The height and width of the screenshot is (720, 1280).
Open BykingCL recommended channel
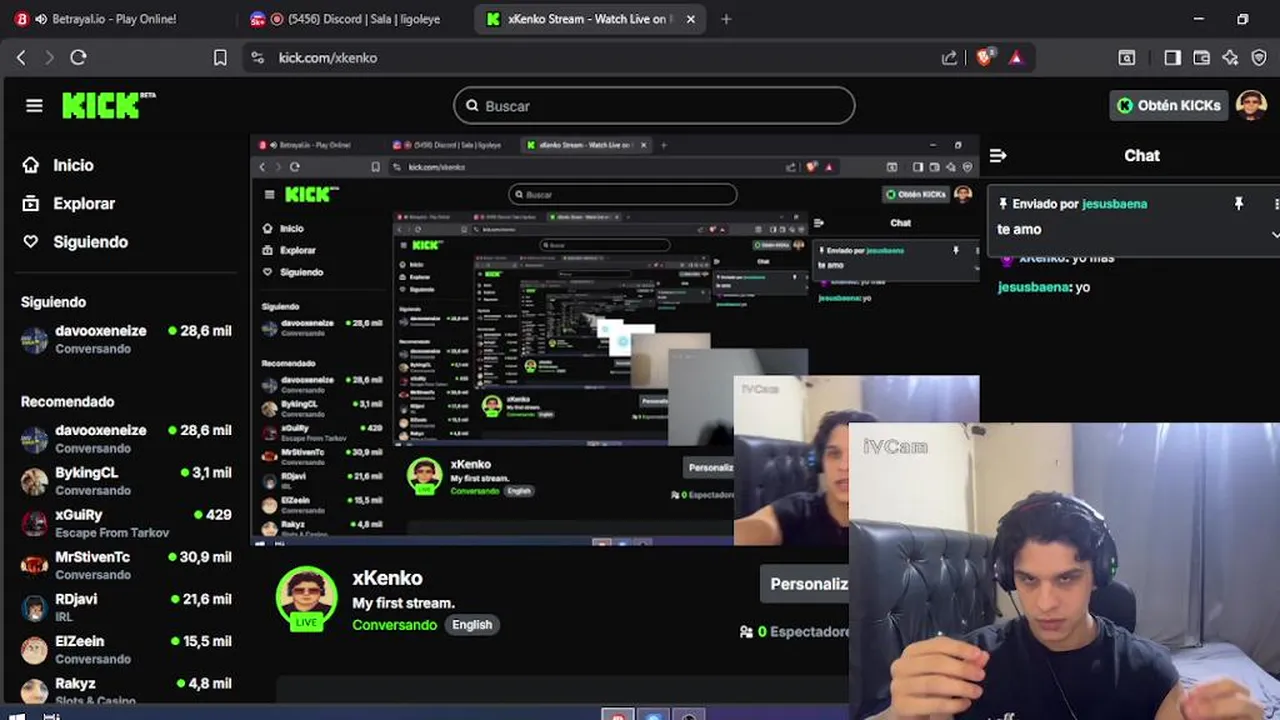[x=126, y=481]
